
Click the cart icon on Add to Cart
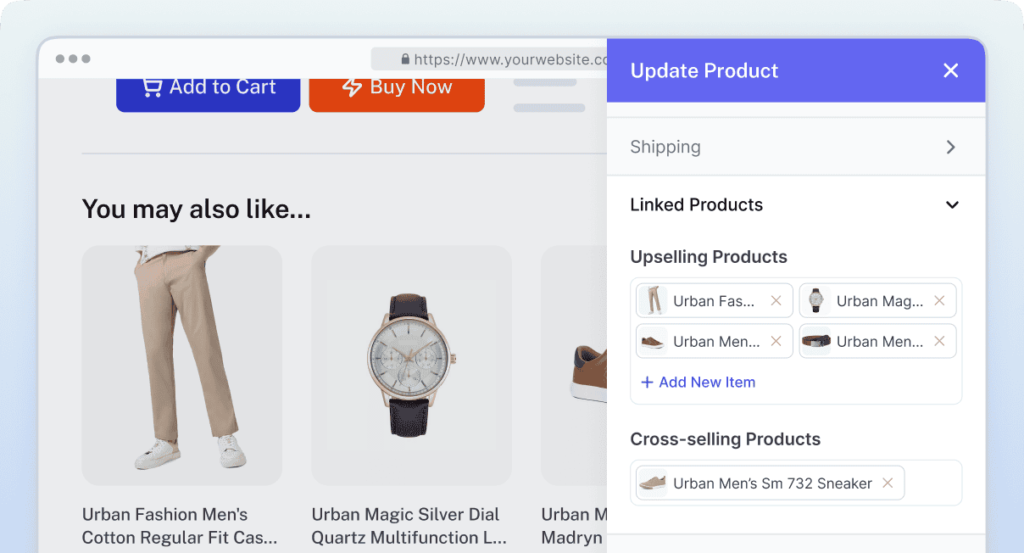coord(152,88)
